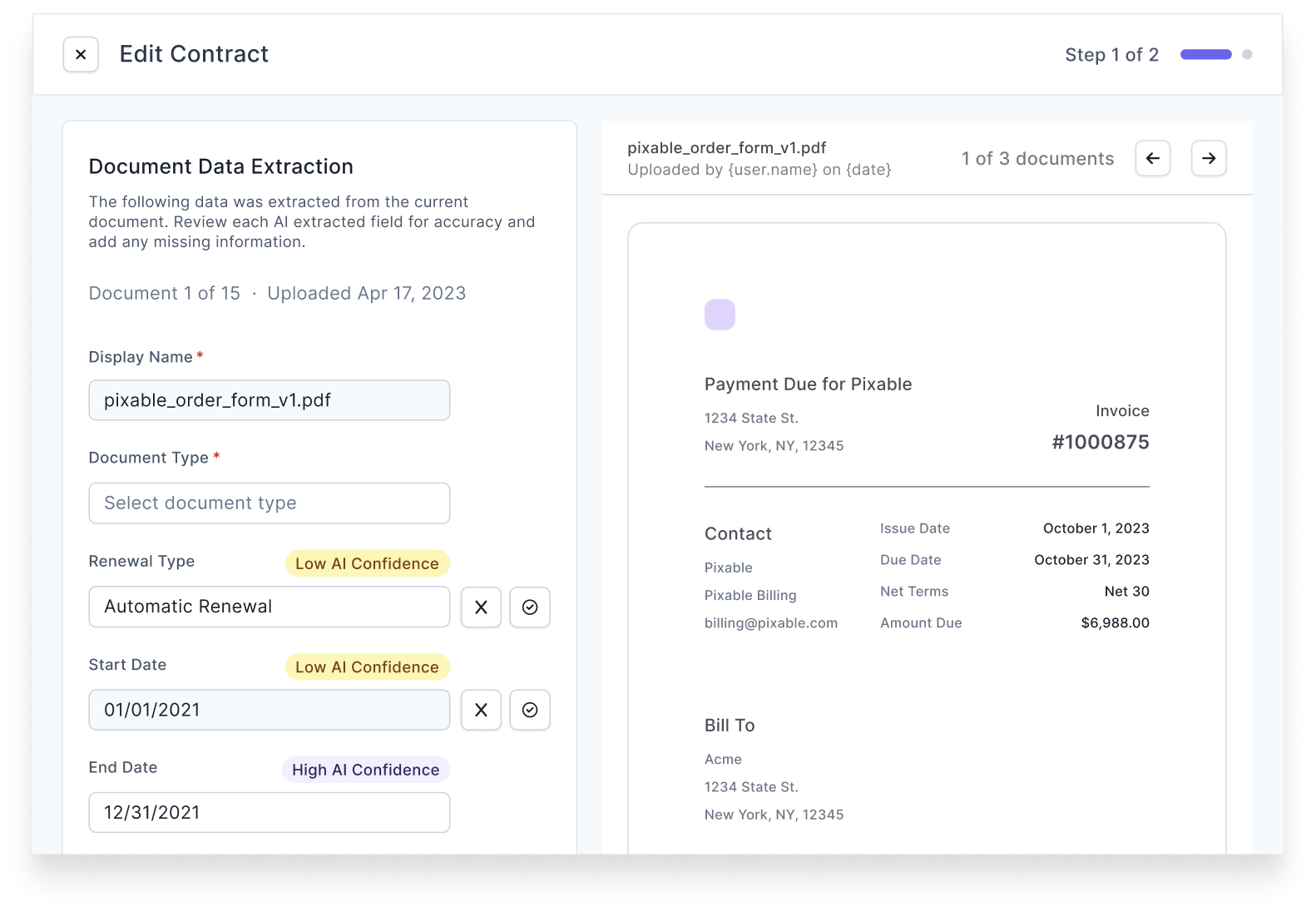Click the 'Document 1 of 15' text
1316x912 pixels.
click(x=165, y=294)
